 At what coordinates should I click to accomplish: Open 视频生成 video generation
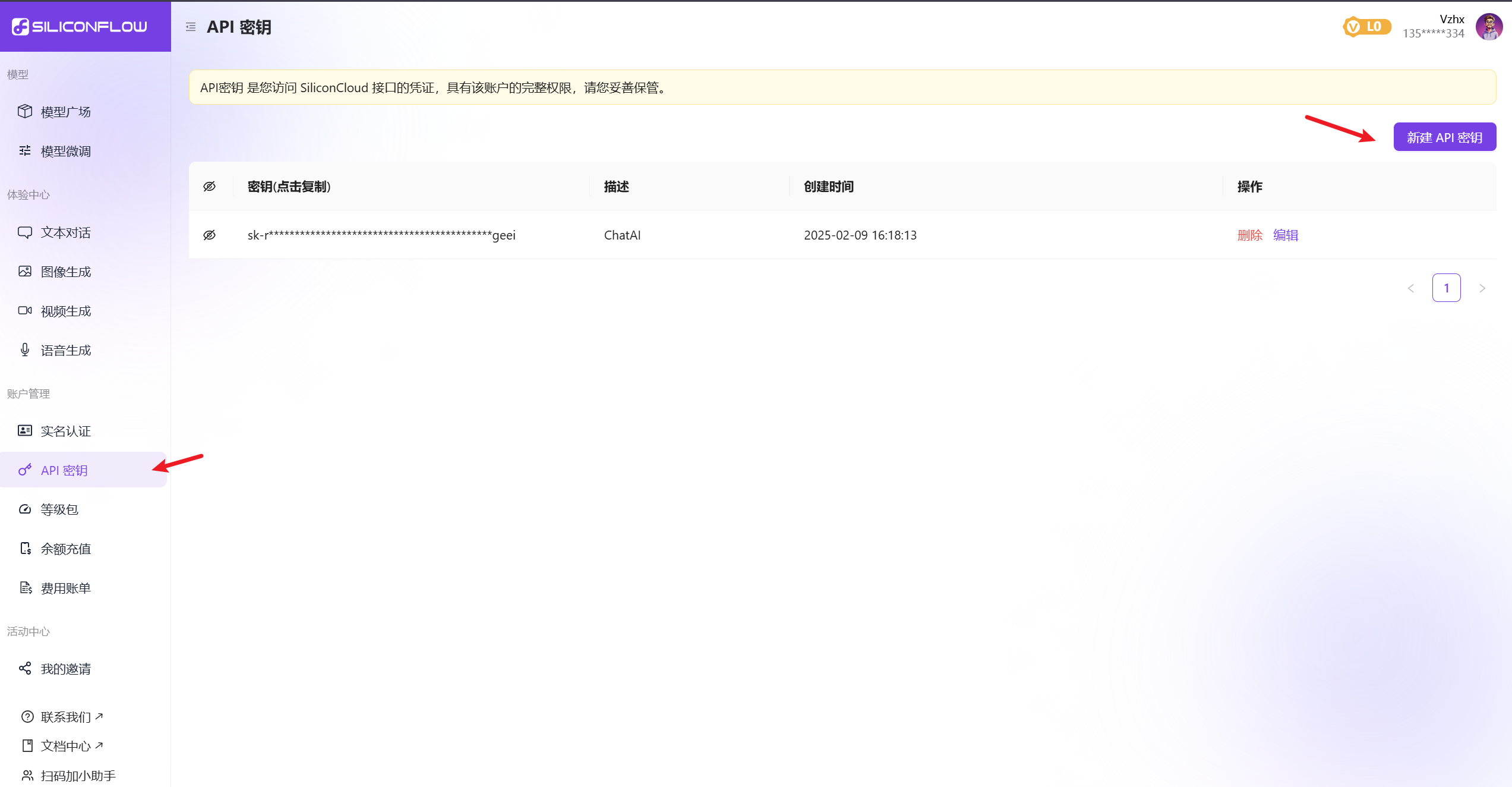[x=65, y=311]
